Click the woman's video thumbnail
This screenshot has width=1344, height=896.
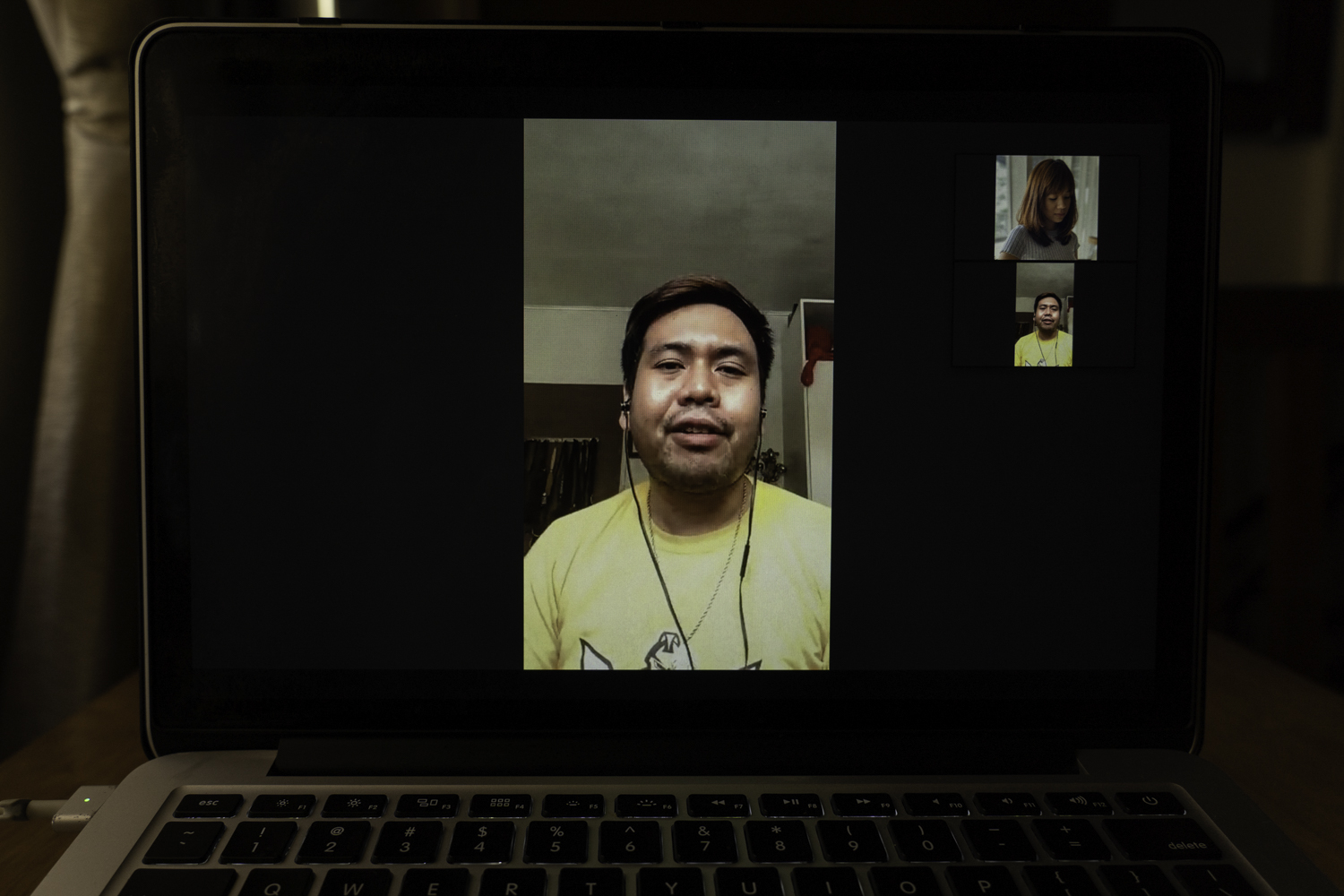pyautogui.click(x=1047, y=208)
